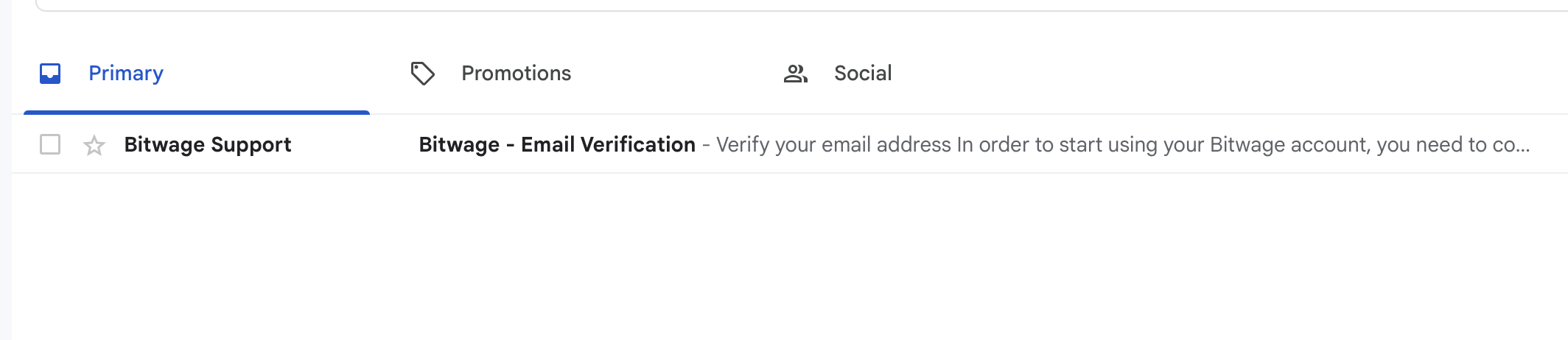Click the trailing ellipsis of the email snippet
Screen dimensions: 1568x340
(x=1521, y=146)
